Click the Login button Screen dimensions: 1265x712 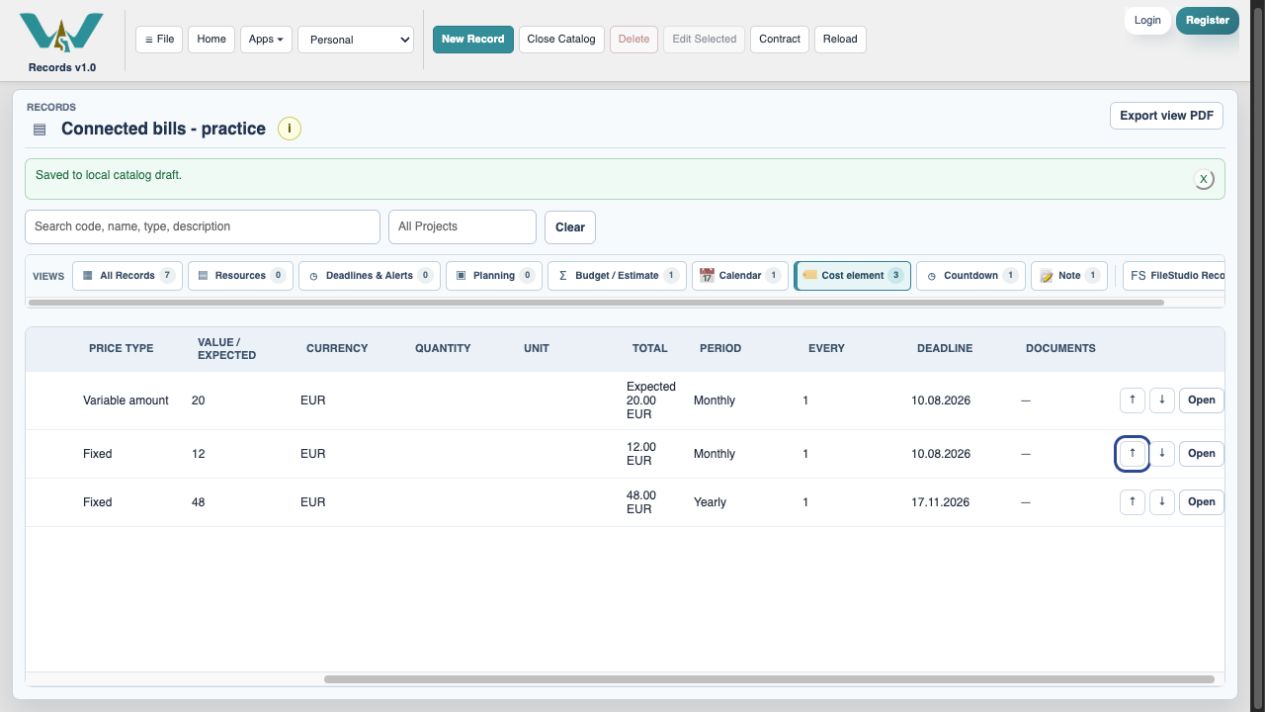[1148, 21]
